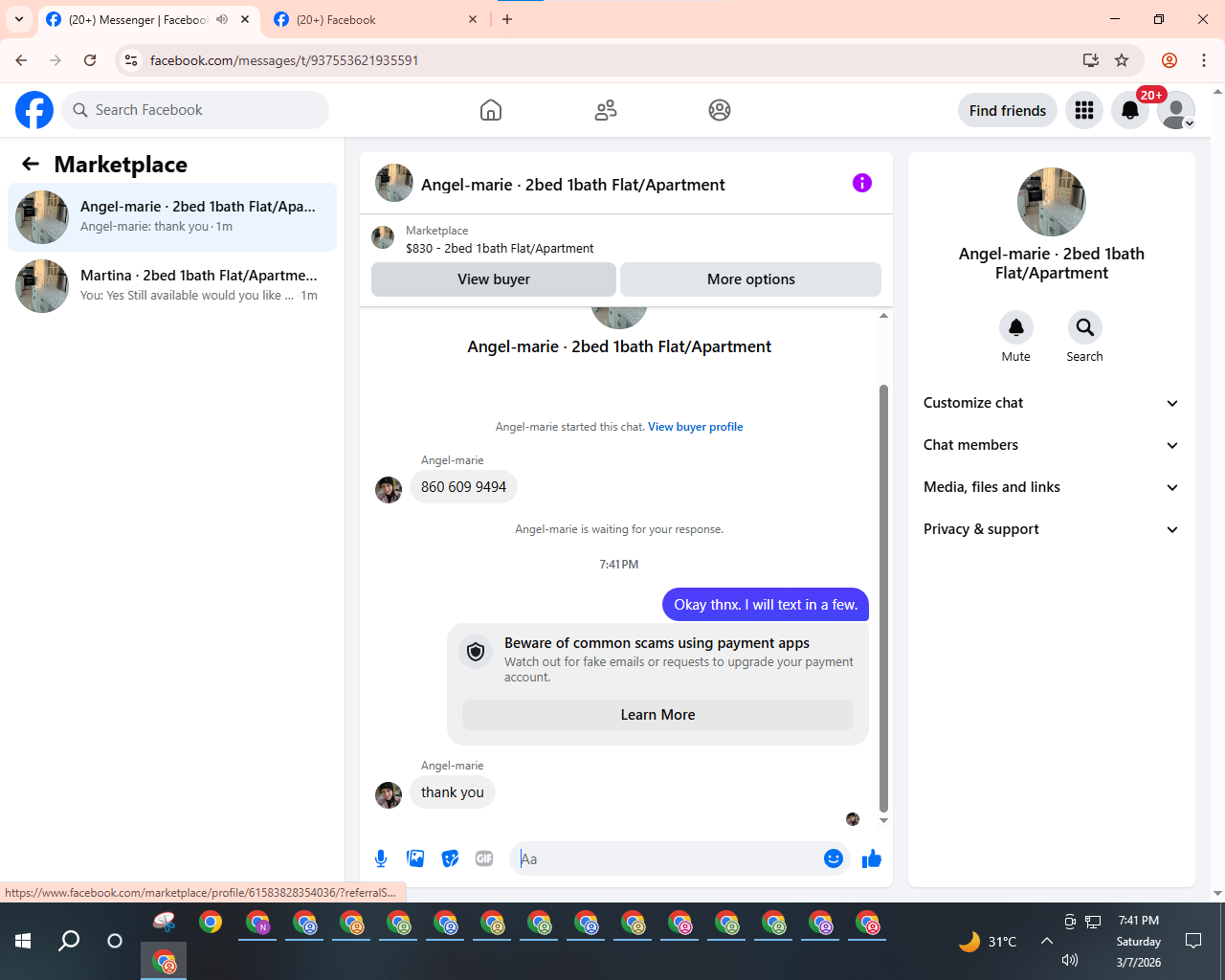Click the weather 31°C taskbar widget
Screen dimensions: 1225x980
988,942
